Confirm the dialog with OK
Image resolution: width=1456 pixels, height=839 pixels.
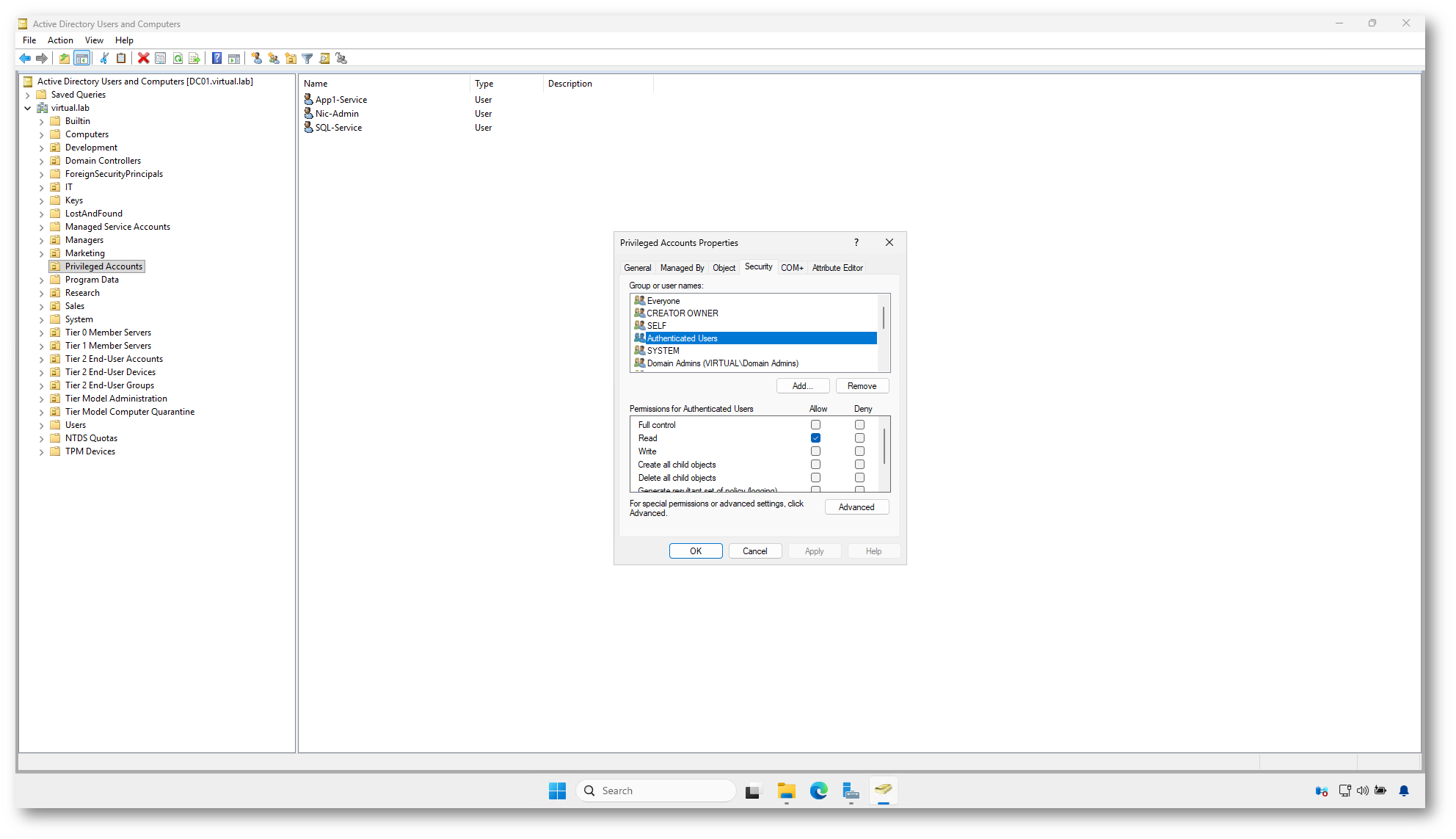[x=696, y=551]
